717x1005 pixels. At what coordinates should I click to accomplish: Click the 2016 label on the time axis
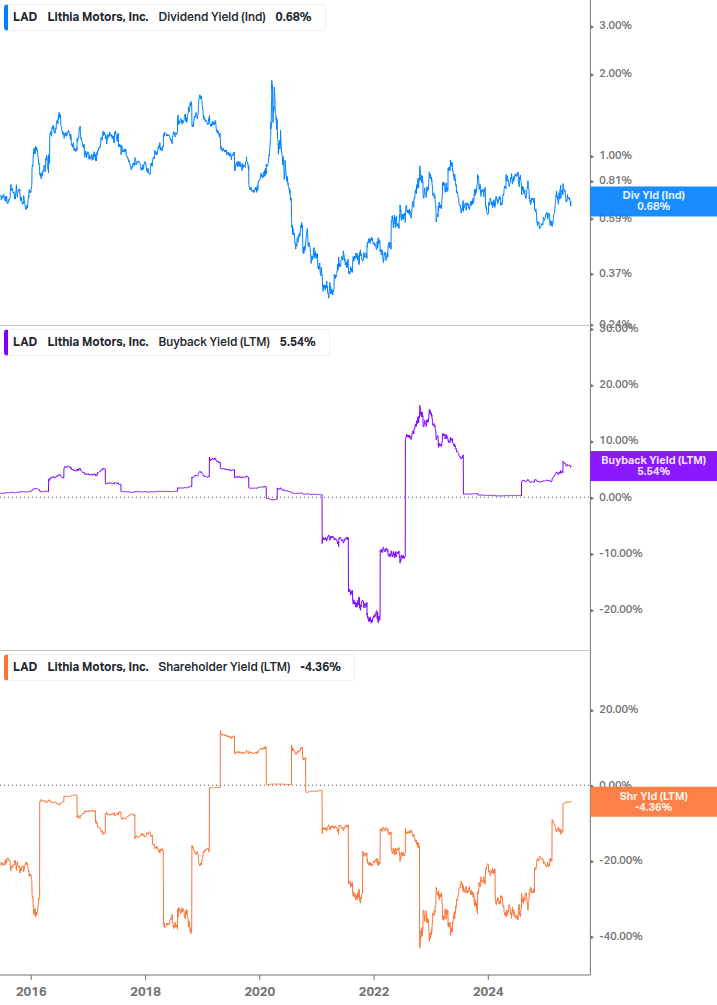tap(31, 992)
